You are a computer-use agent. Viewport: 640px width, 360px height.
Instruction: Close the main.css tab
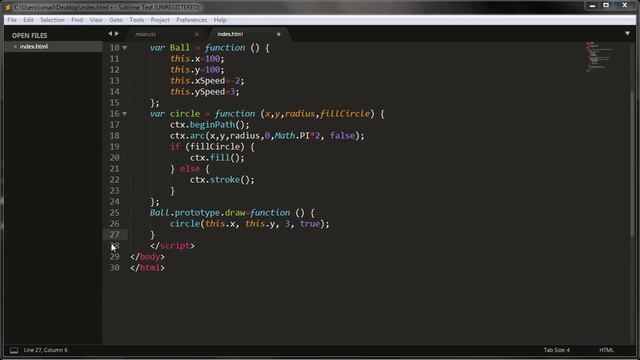click(197, 34)
